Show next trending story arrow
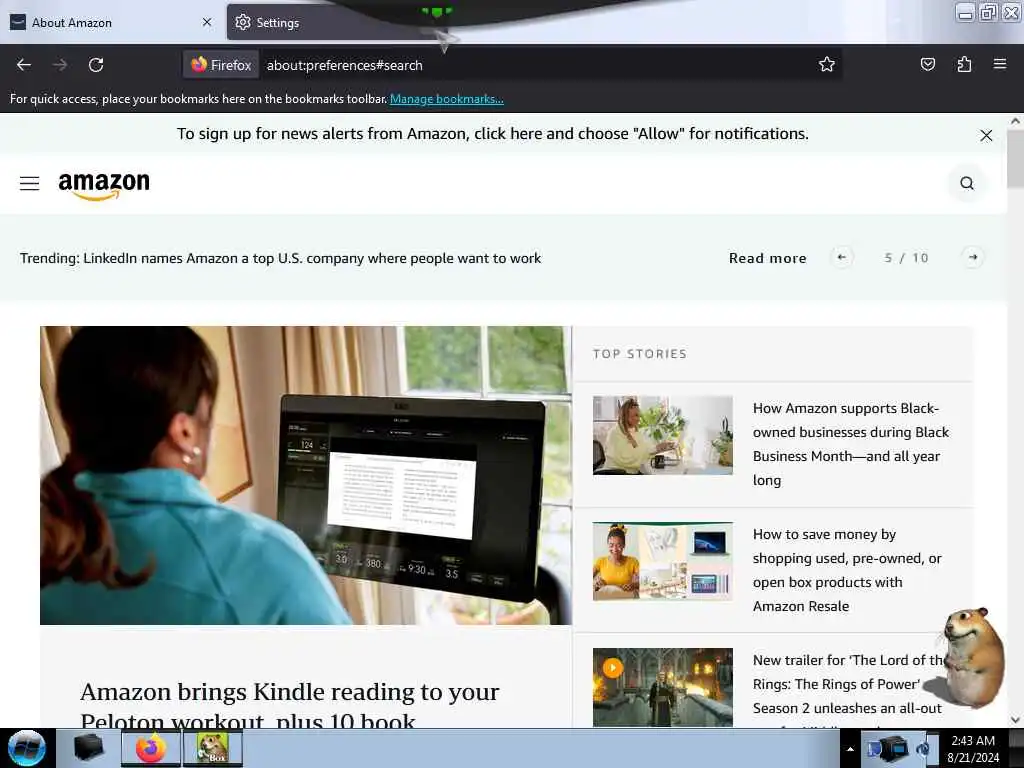Screen dimensions: 1024x768 pyautogui.click(x=972, y=257)
